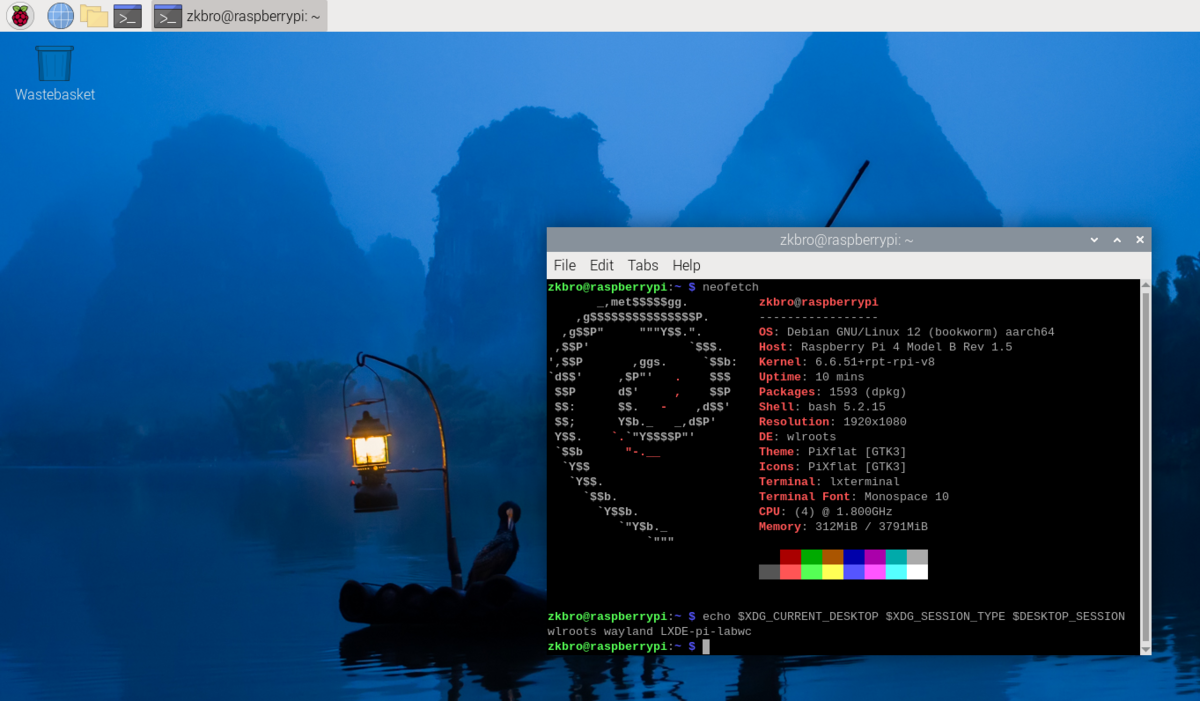Open the File menu in terminal
The width and height of the screenshot is (1200, 701).
coord(564,265)
